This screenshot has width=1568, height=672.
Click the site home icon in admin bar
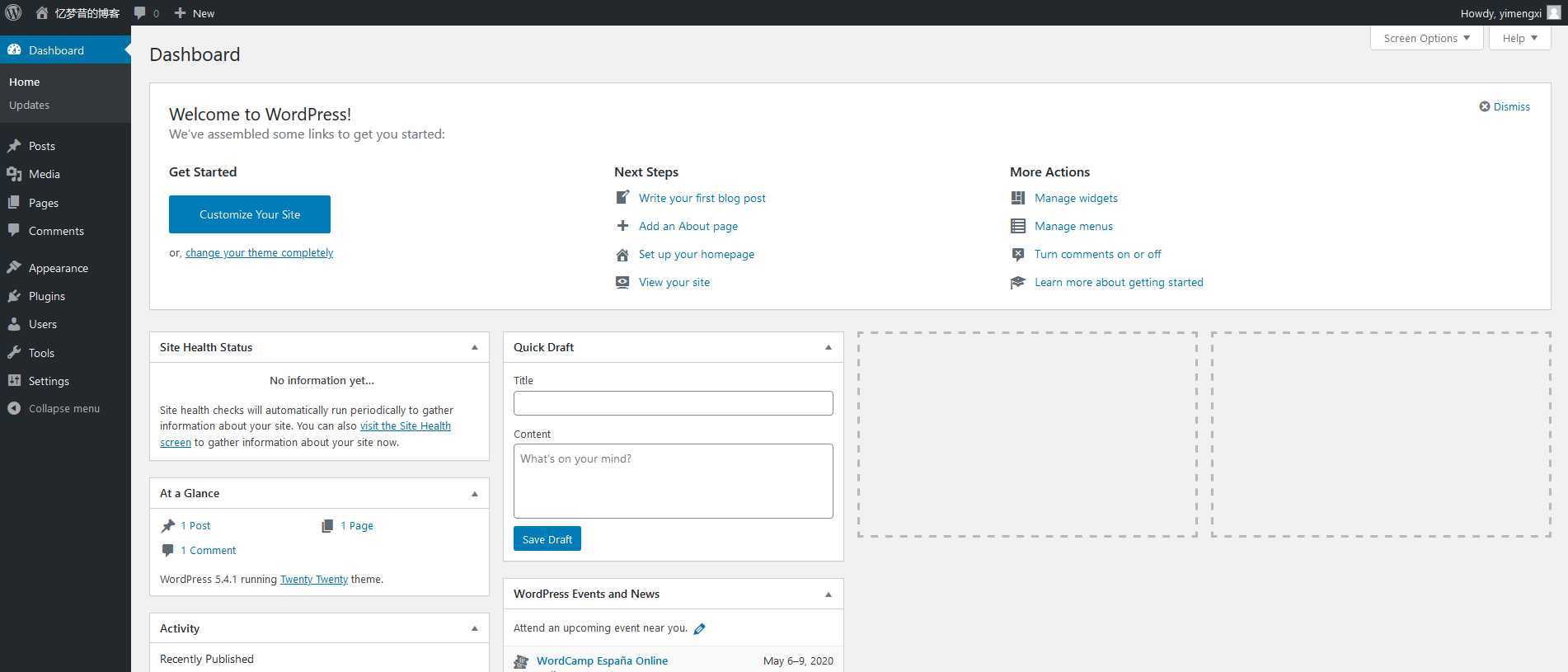pyautogui.click(x=42, y=13)
